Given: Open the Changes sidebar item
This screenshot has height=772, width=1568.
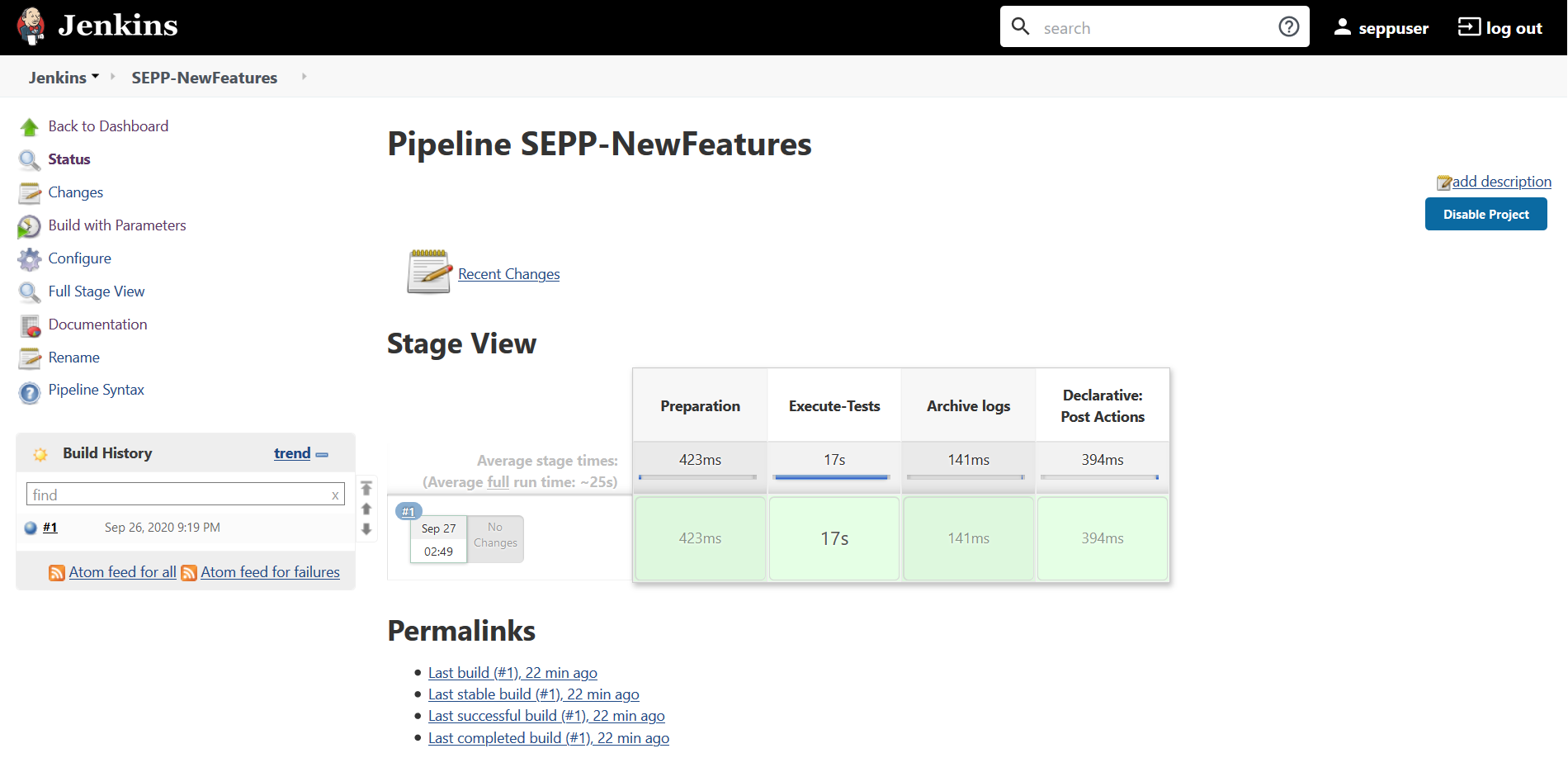Looking at the screenshot, I should coord(75,192).
